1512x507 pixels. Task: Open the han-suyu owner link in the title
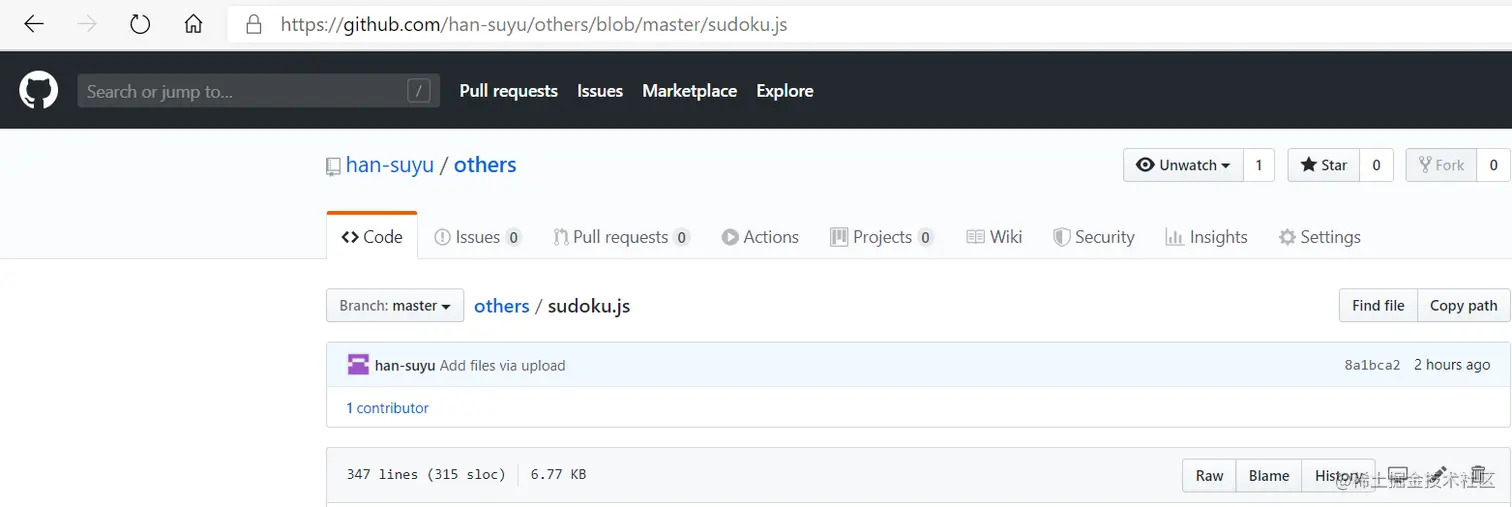click(389, 165)
